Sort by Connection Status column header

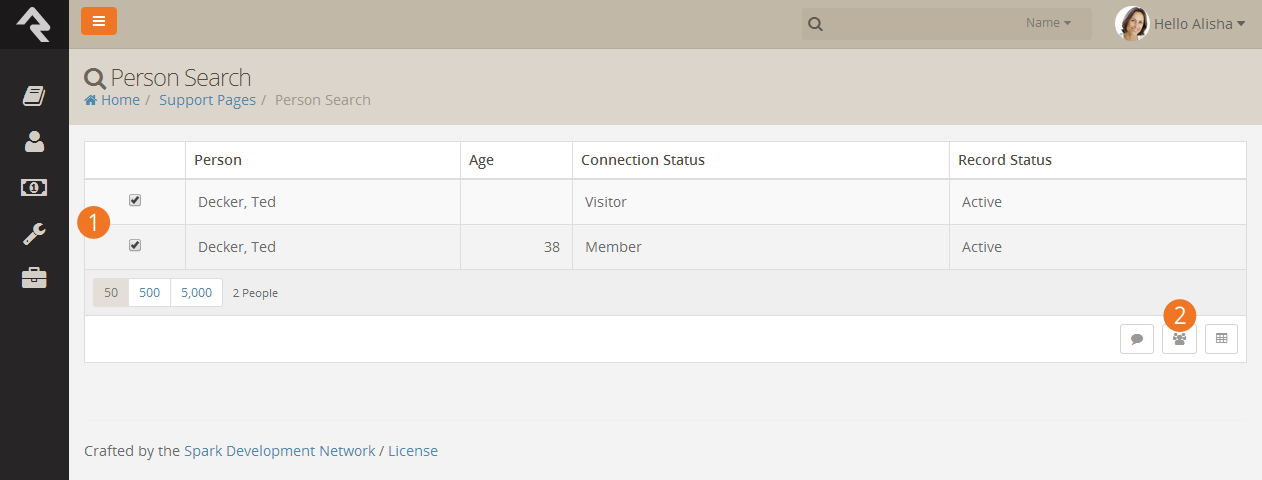tap(643, 160)
